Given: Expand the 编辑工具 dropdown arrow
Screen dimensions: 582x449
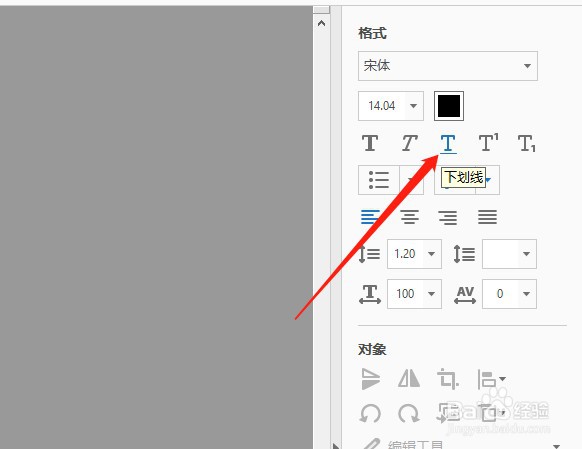Looking at the screenshot, I should 556,446.
